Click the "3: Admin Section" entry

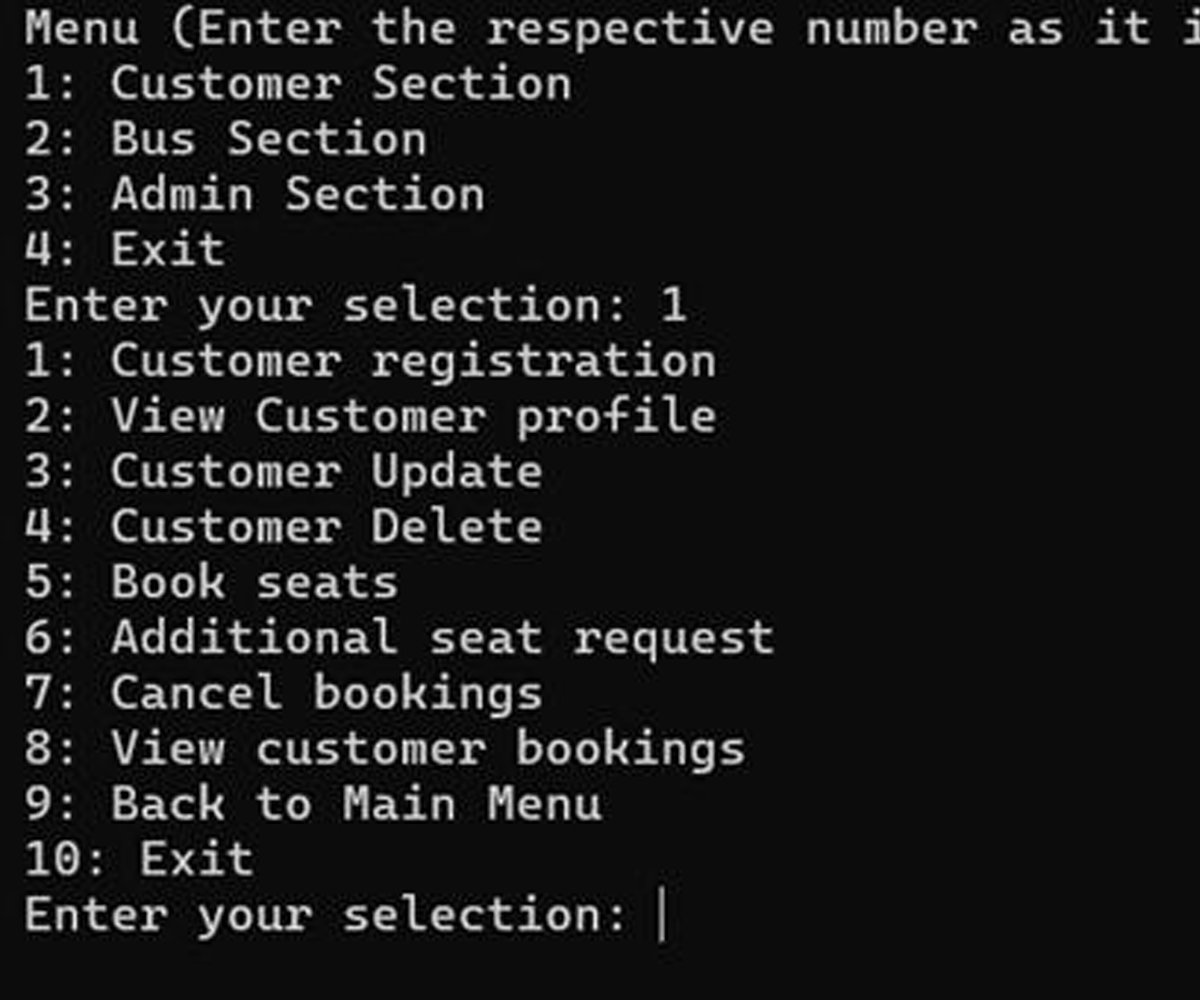[254, 194]
